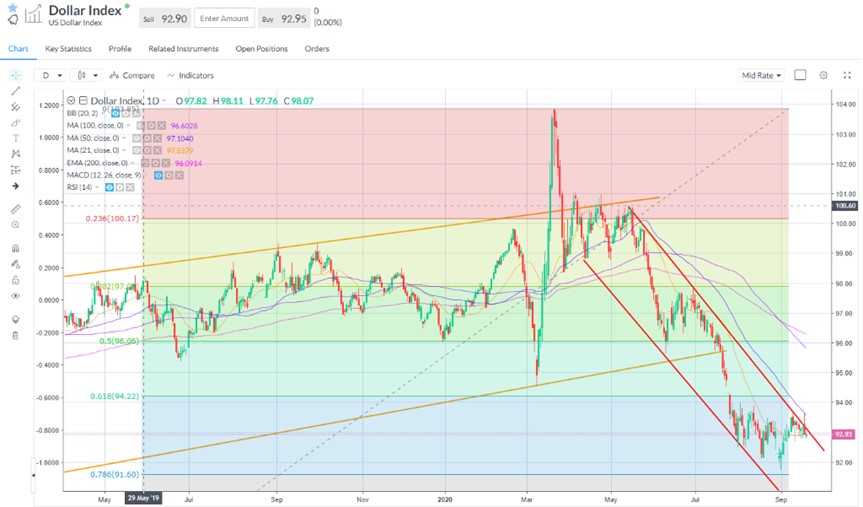This screenshot has width=863, height=507.
Task: Open the Mid Rate dropdown
Action: (761, 75)
